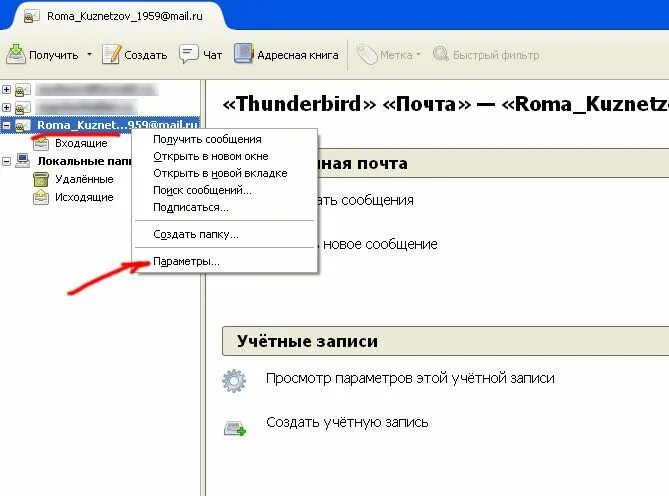This screenshot has height=496, width=669.
Task: Open the Входящие folder
Action: pos(81,143)
